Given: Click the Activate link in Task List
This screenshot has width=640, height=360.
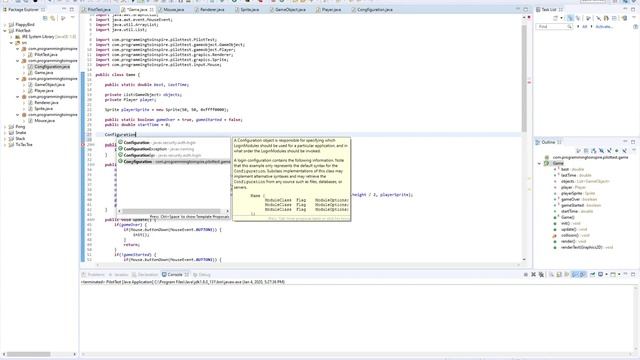Looking at the screenshot, I should (604, 27).
